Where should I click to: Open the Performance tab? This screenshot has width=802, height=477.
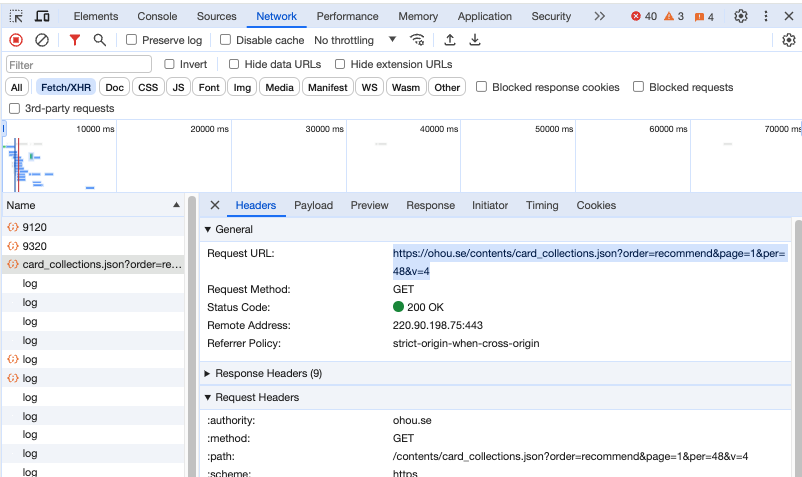pos(347,16)
